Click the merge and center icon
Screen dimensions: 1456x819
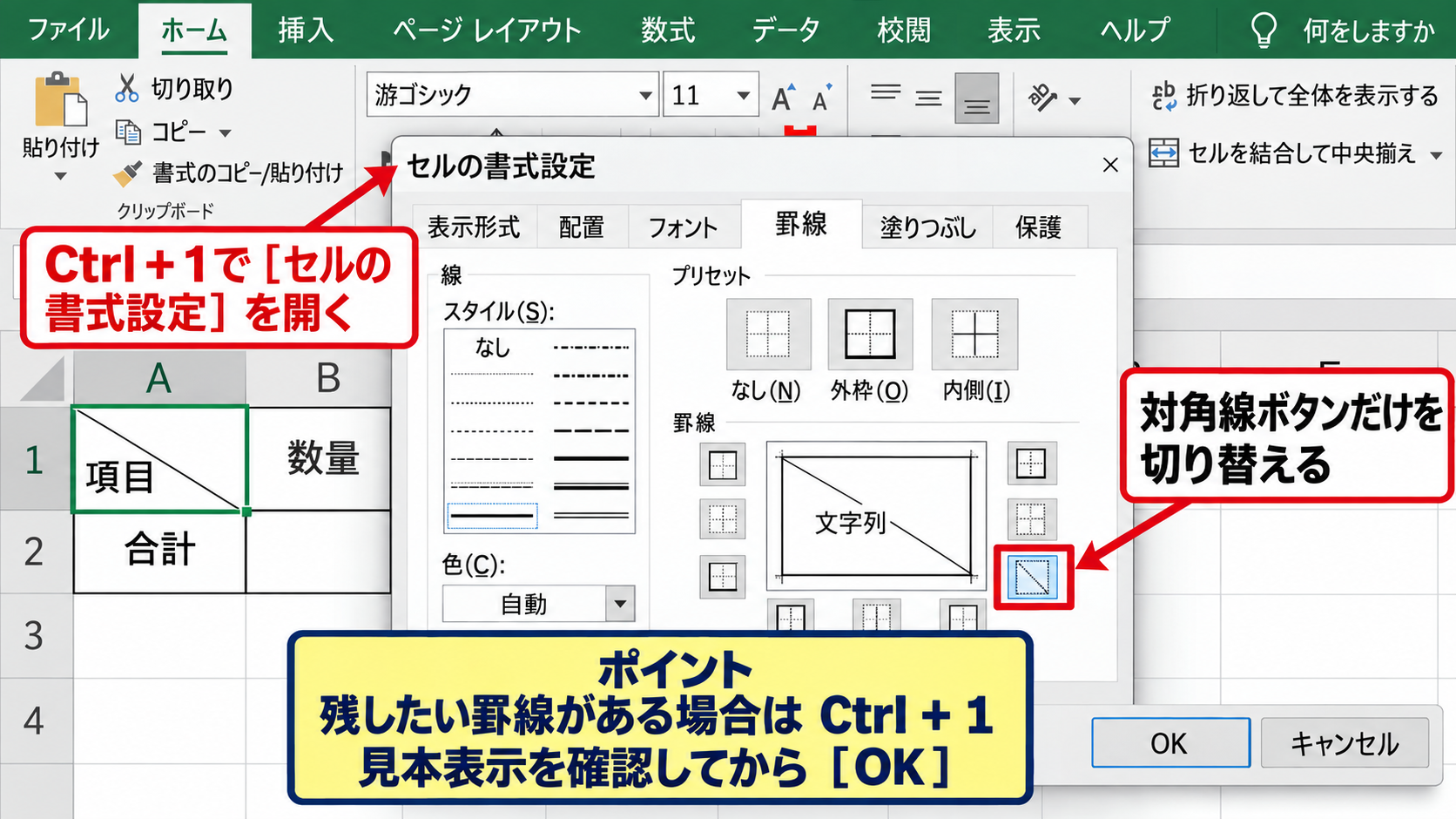pyautogui.click(x=1163, y=153)
